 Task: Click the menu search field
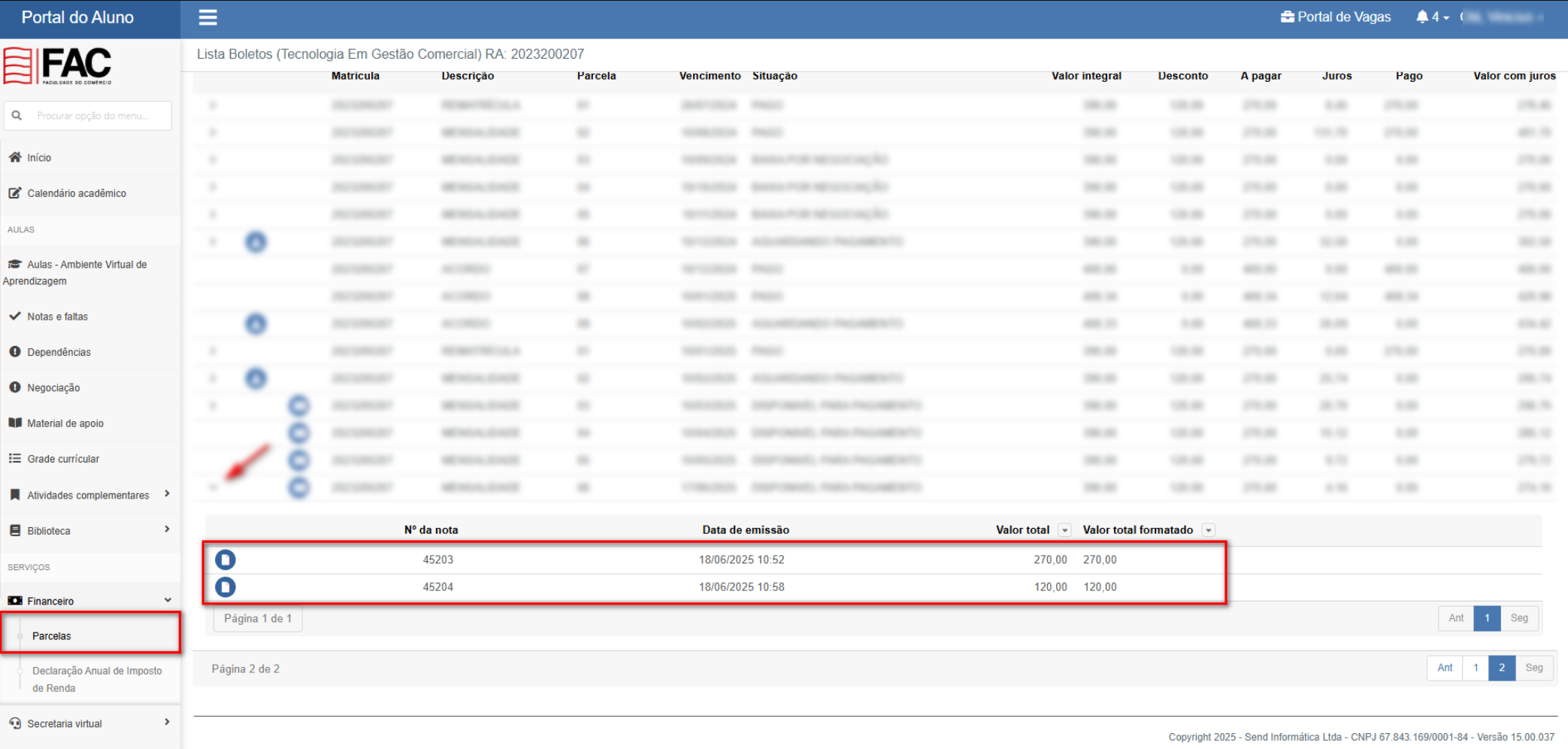click(x=88, y=116)
